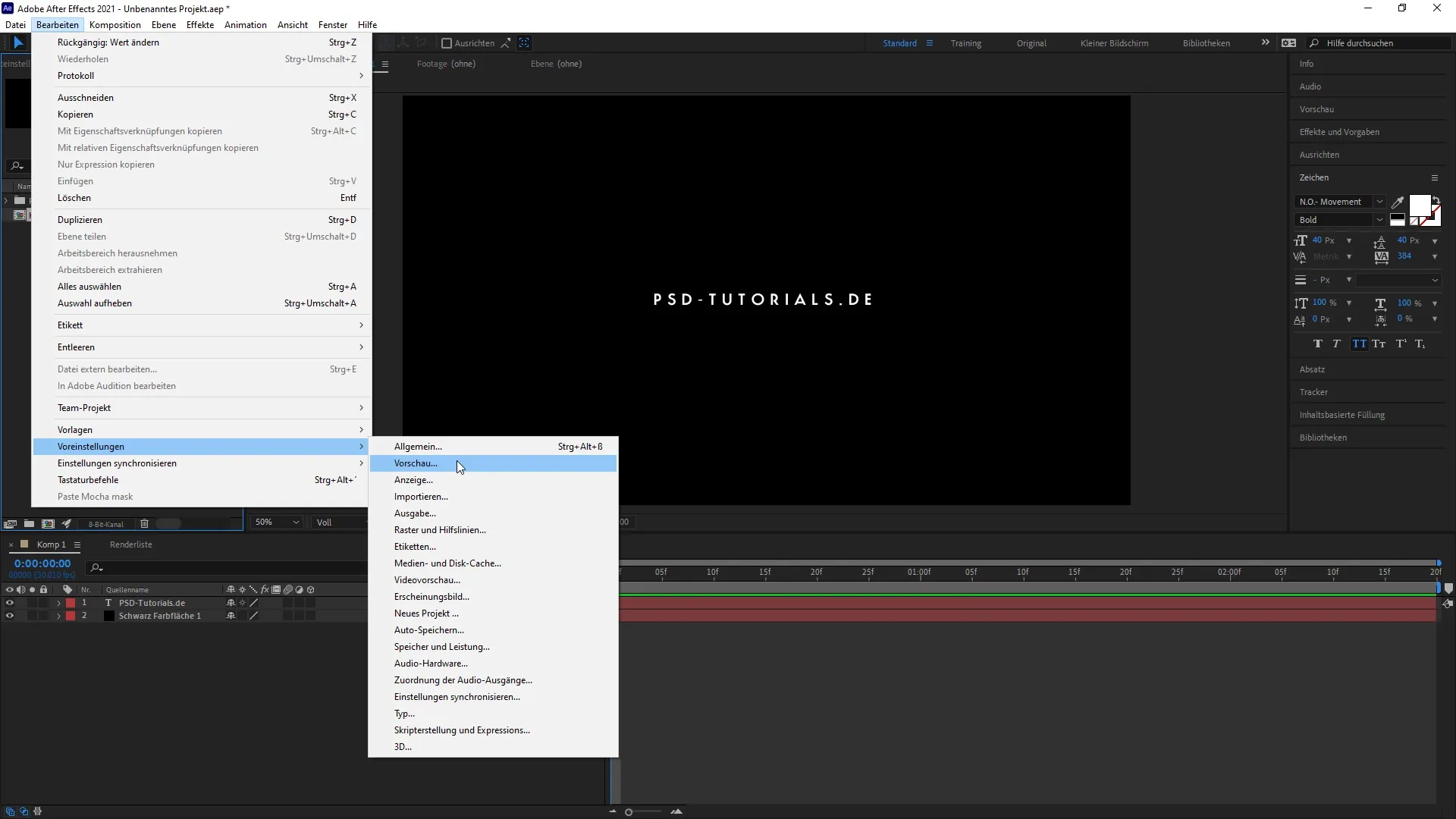Toggle Faux Bold in Zeichen panel
The width and height of the screenshot is (1456, 819).
click(1318, 344)
